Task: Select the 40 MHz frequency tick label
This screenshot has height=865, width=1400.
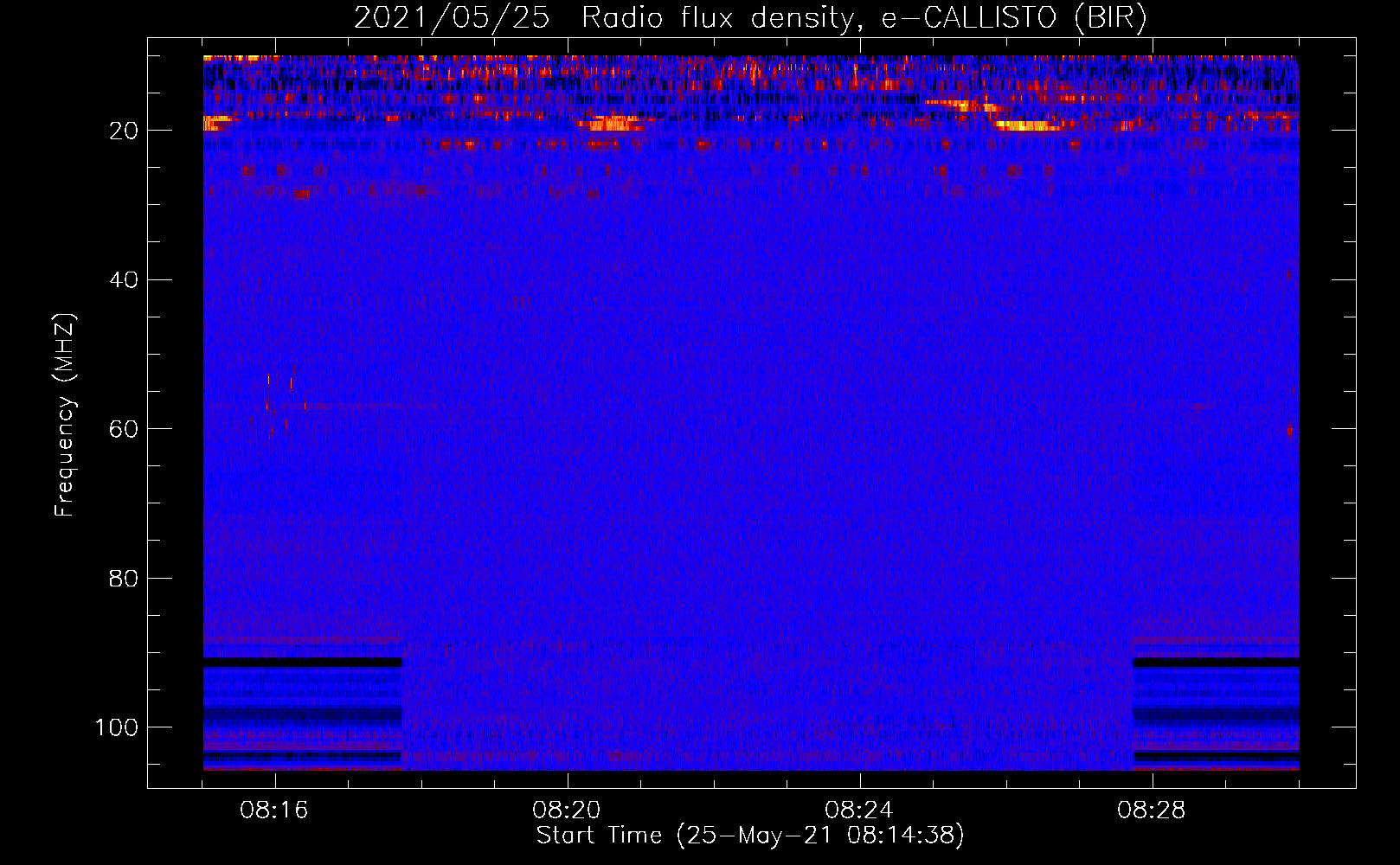Action: (124, 280)
